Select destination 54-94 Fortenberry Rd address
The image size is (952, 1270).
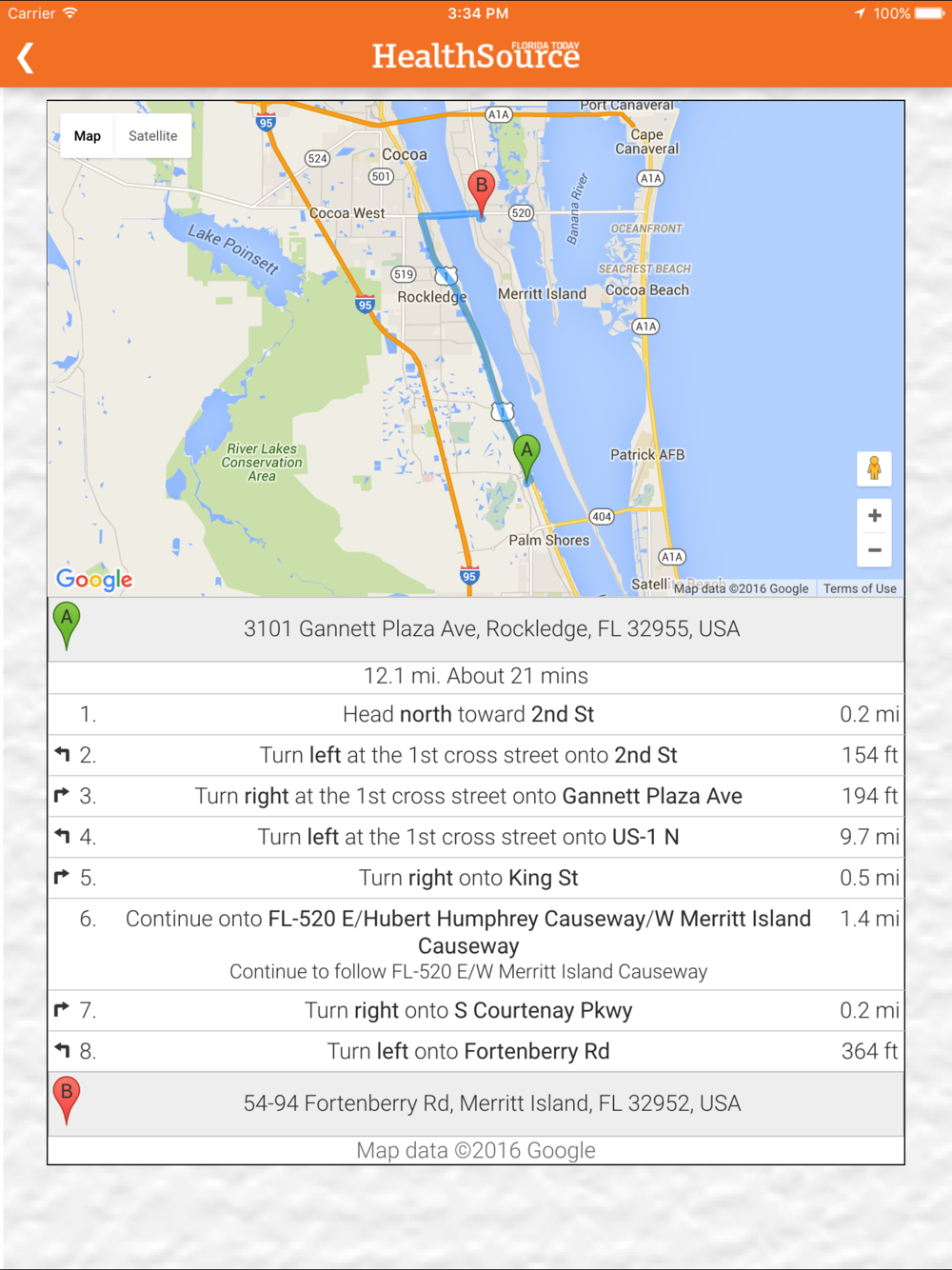click(x=476, y=1104)
